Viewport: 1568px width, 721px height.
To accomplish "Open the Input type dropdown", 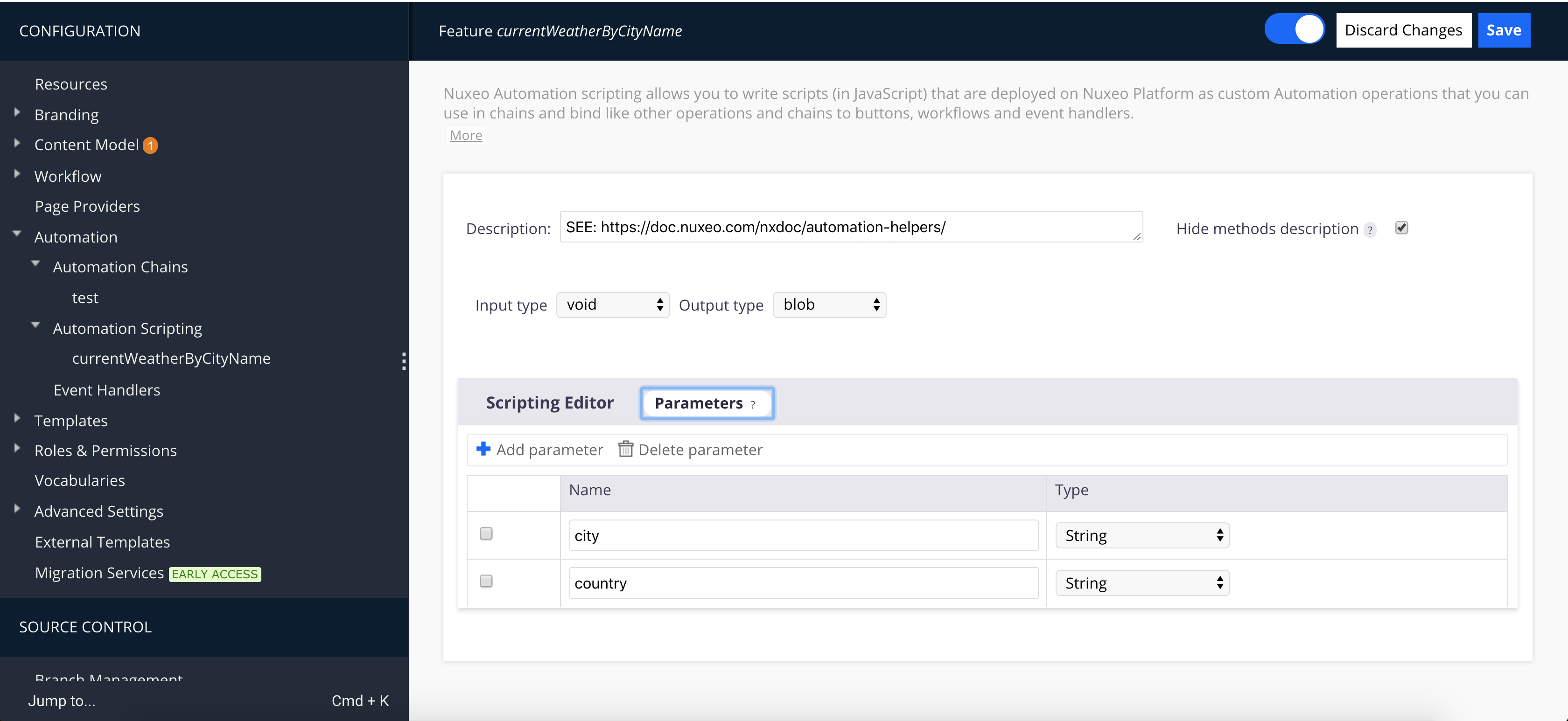I will click(612, 304).
